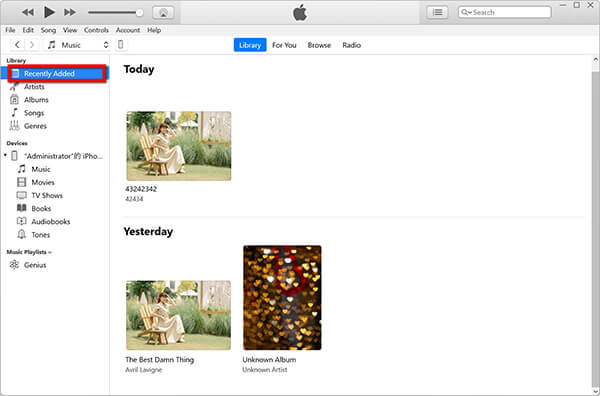Screen dimensions: 600x396
Task: Start playback with the Play button
Action: pyautogui.click(x=49, y=12)
